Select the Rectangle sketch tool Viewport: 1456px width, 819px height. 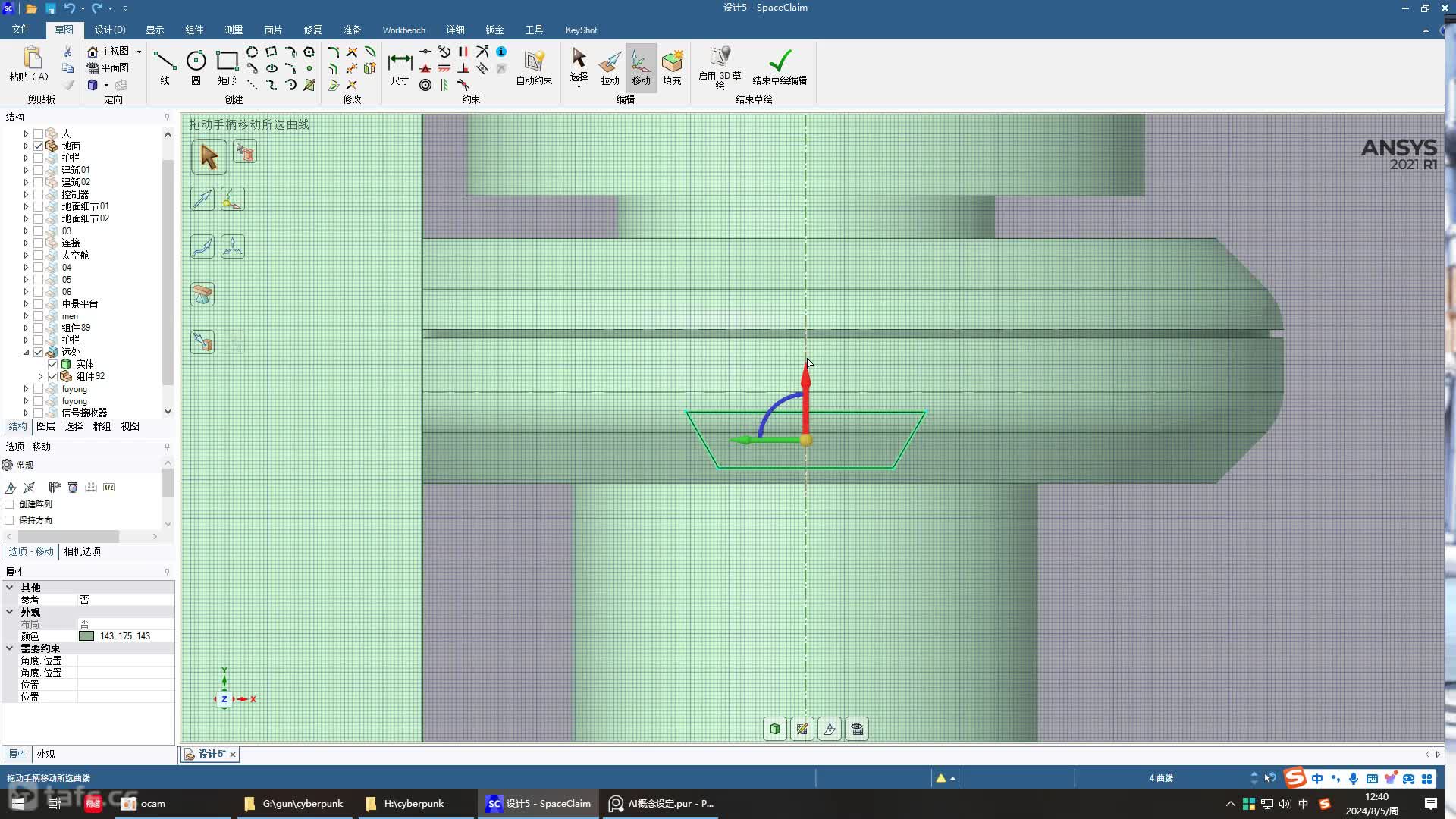[x=227, y=67]
